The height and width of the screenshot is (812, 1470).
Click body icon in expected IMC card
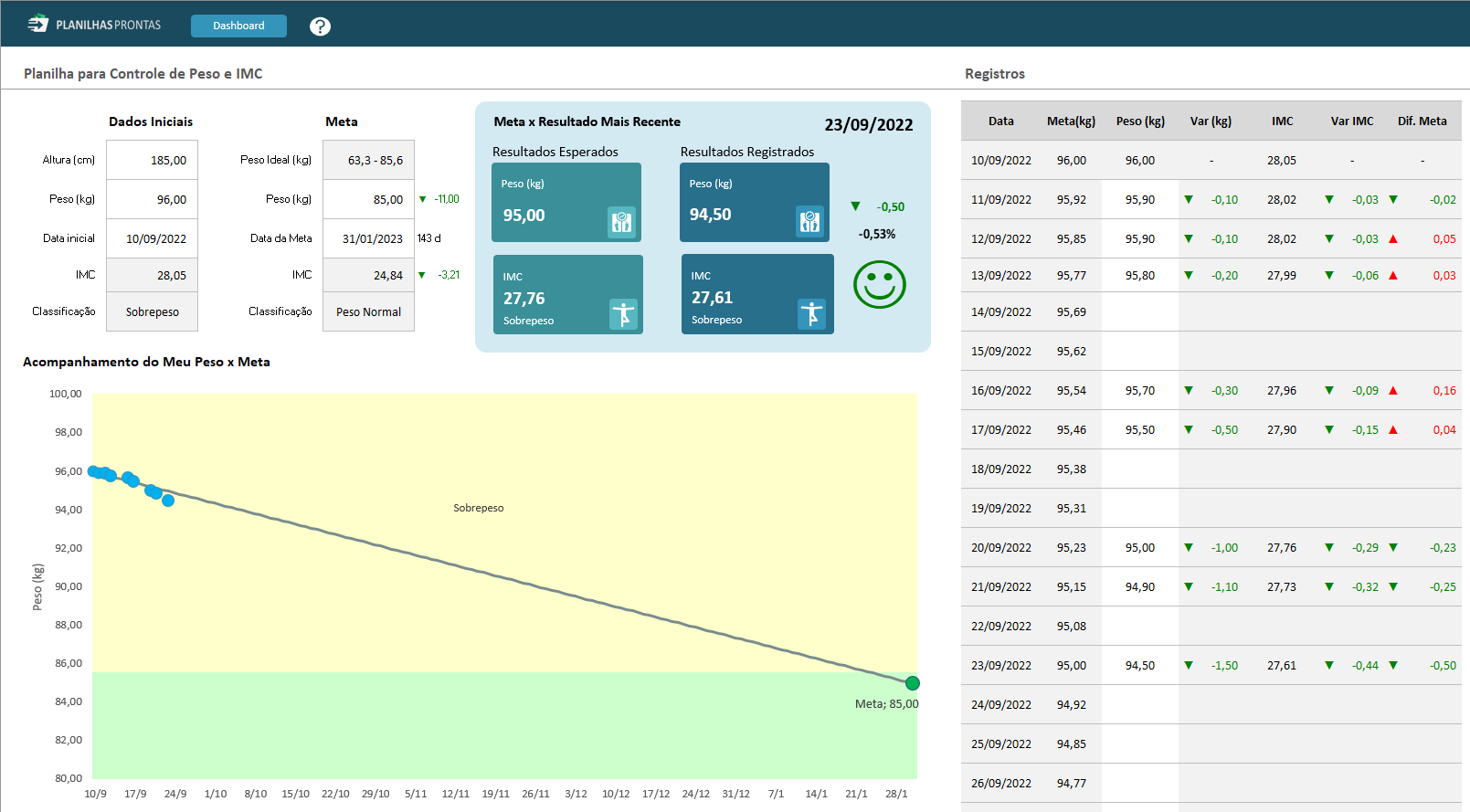[623, 314]
